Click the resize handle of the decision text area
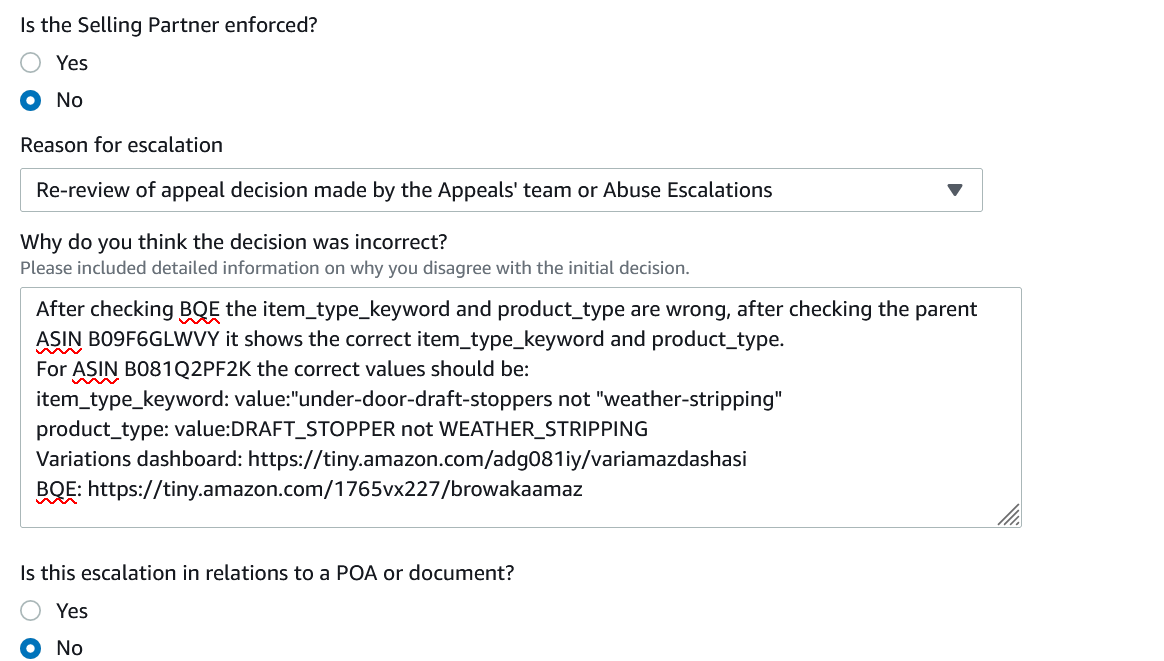The width and height of the screenshot is (1164, 661). pos(1008,515)
